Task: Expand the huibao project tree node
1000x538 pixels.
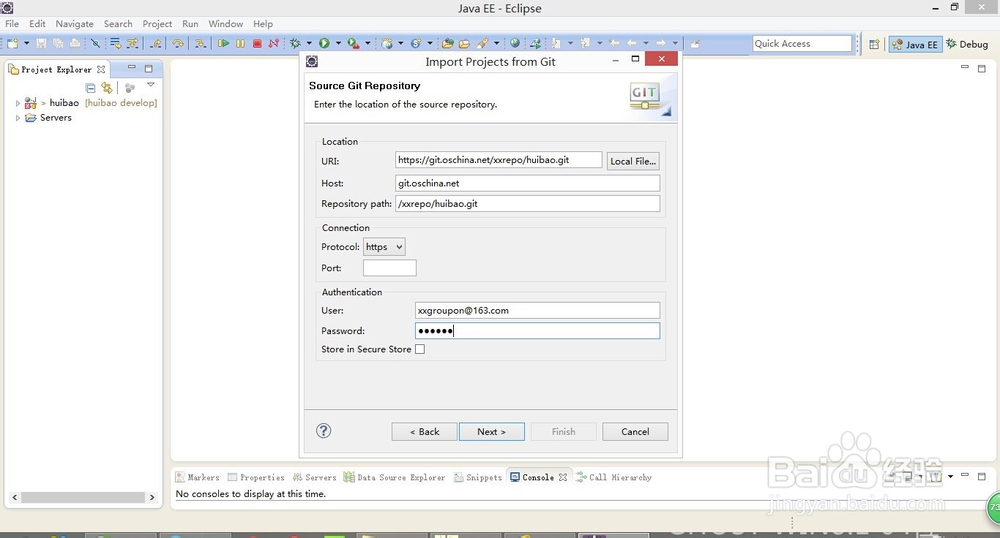Action: point(18,103)
